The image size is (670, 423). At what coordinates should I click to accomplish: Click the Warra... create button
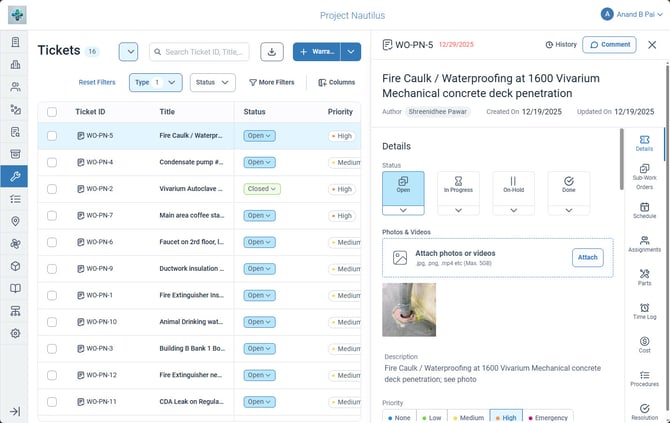[317, 52]
